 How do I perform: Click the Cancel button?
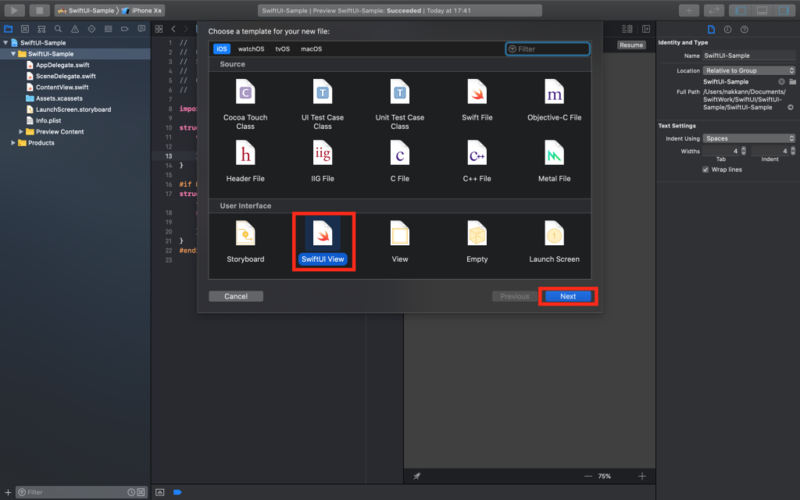236,296
